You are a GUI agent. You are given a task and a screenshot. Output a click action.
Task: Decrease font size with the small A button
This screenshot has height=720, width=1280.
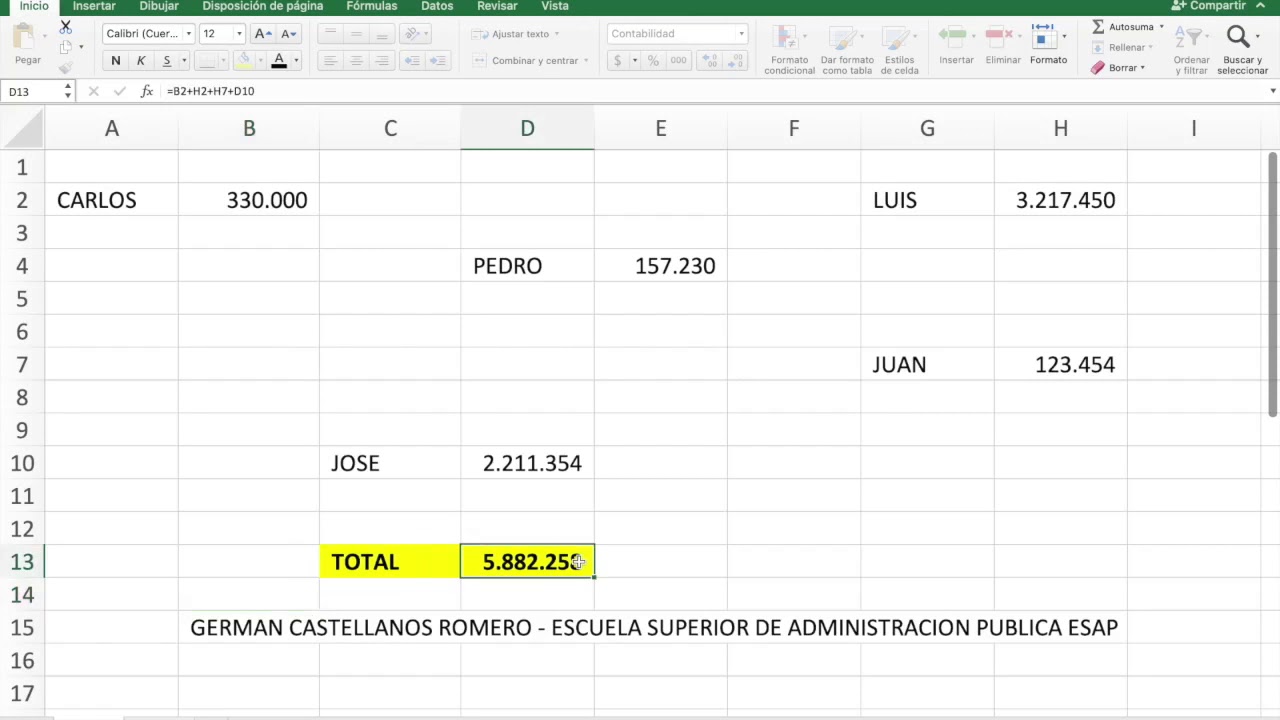coord(289,34)
